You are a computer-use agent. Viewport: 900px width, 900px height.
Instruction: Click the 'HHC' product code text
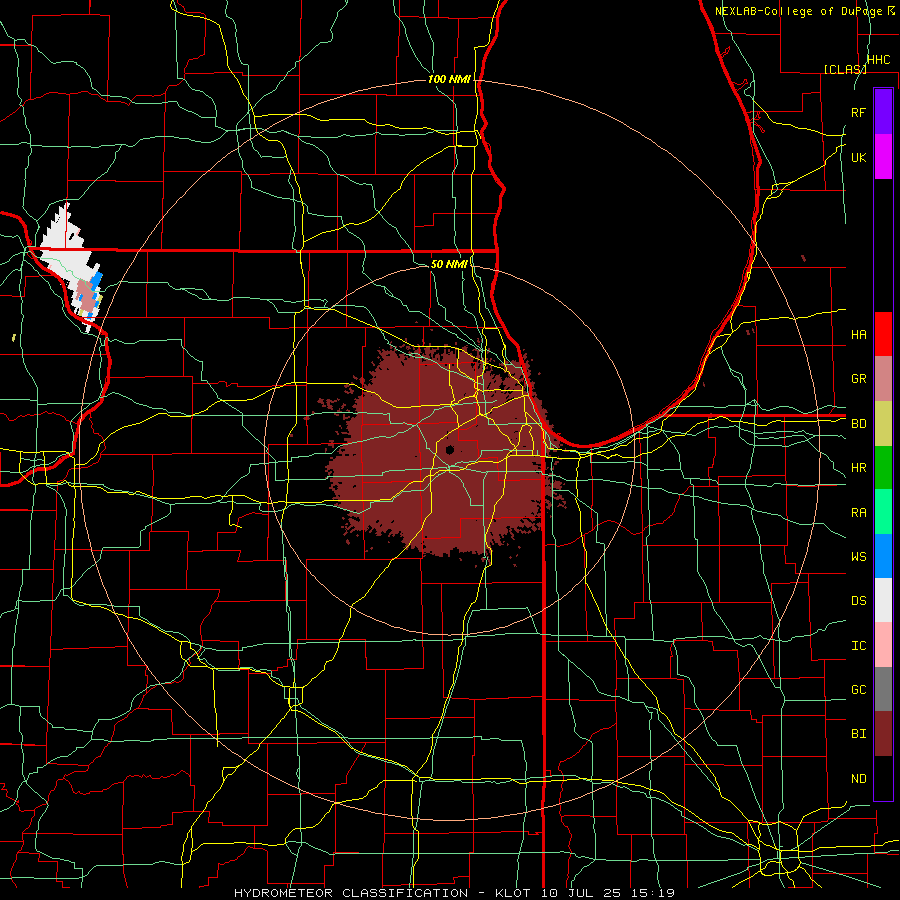[878, 60]
